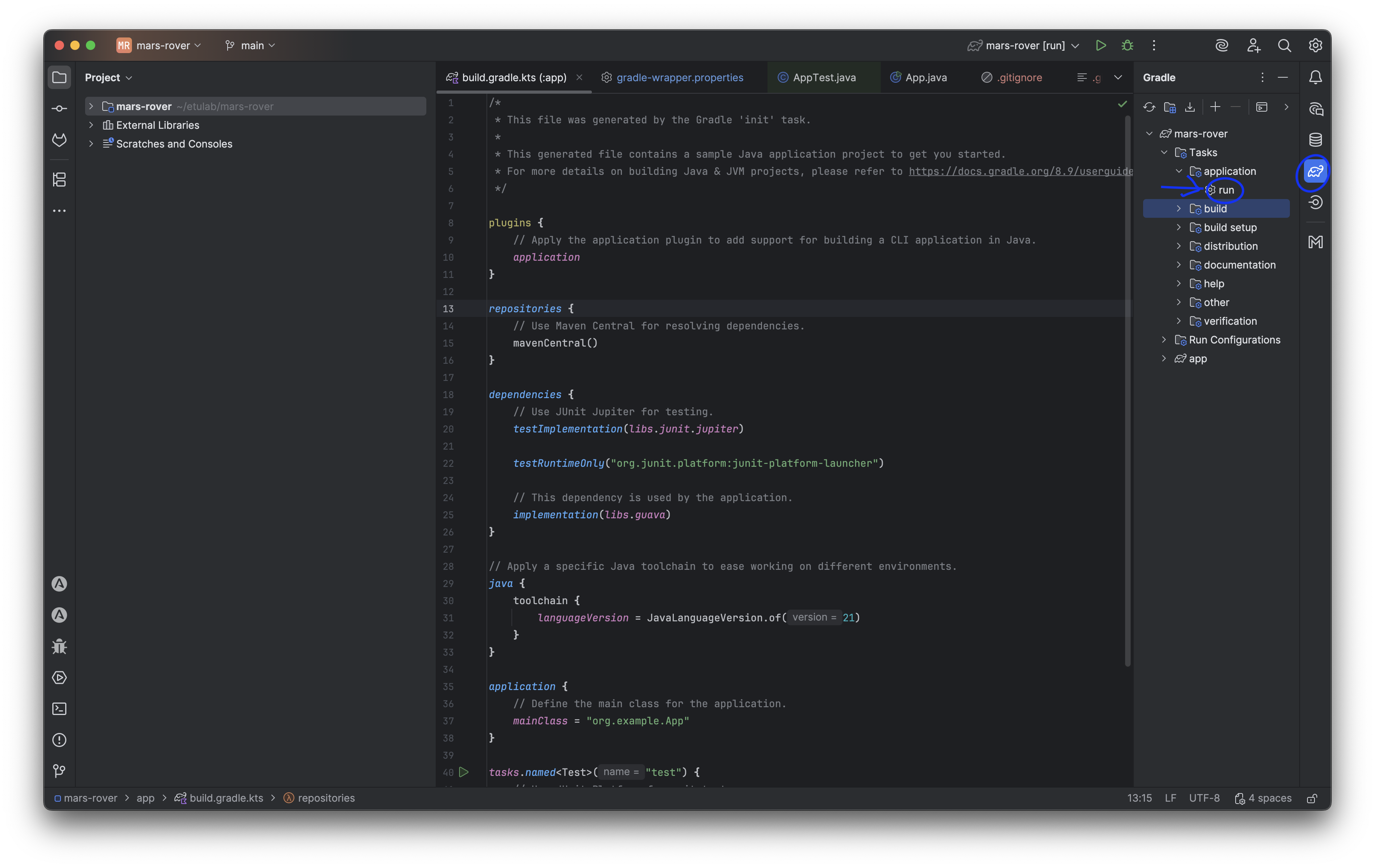Reload all Gradle projects
The image size is (1375, 868).
[1149, 107]
